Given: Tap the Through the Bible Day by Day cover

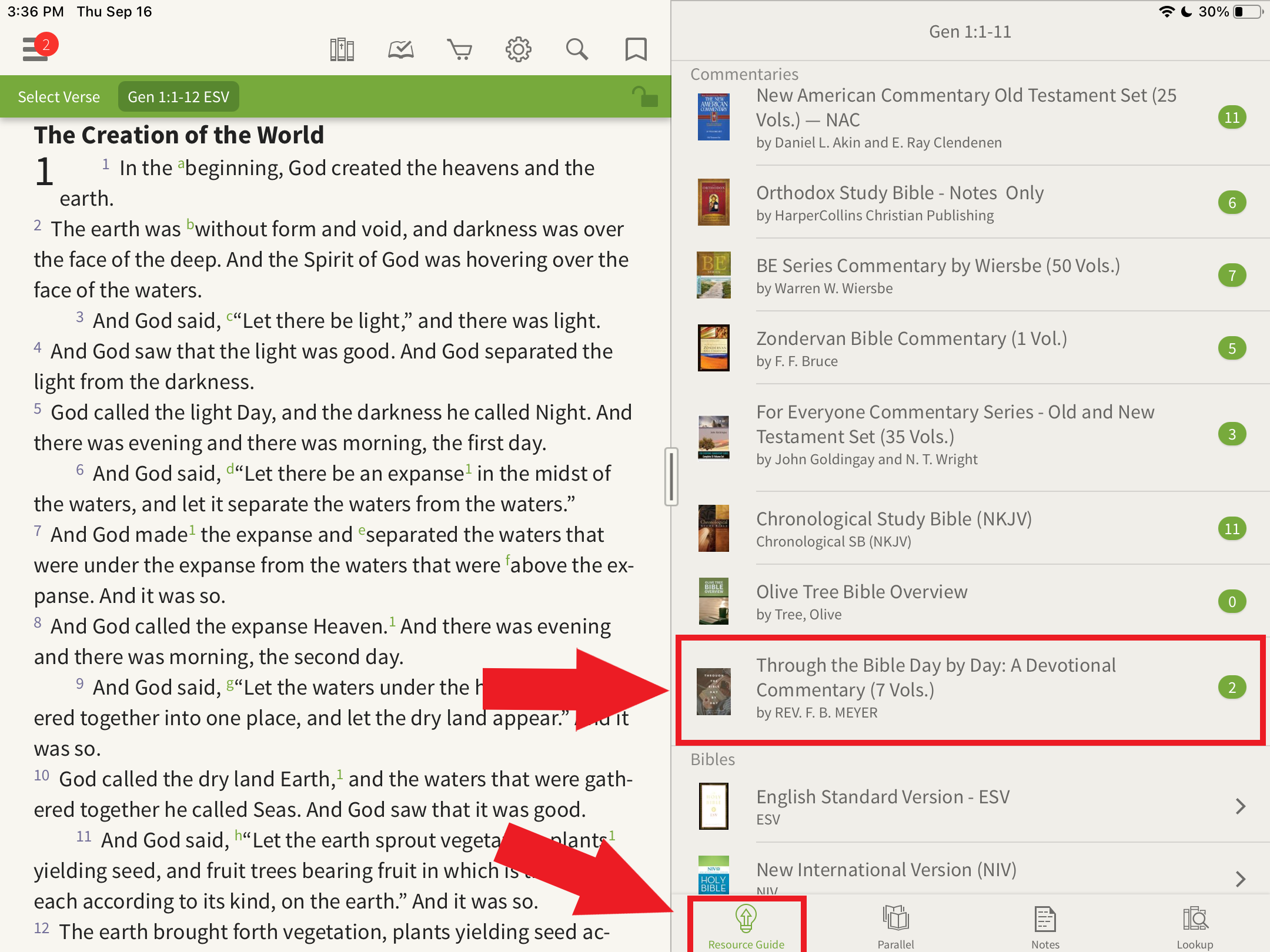Looking at the screenshot, I should tap(713, 692).
